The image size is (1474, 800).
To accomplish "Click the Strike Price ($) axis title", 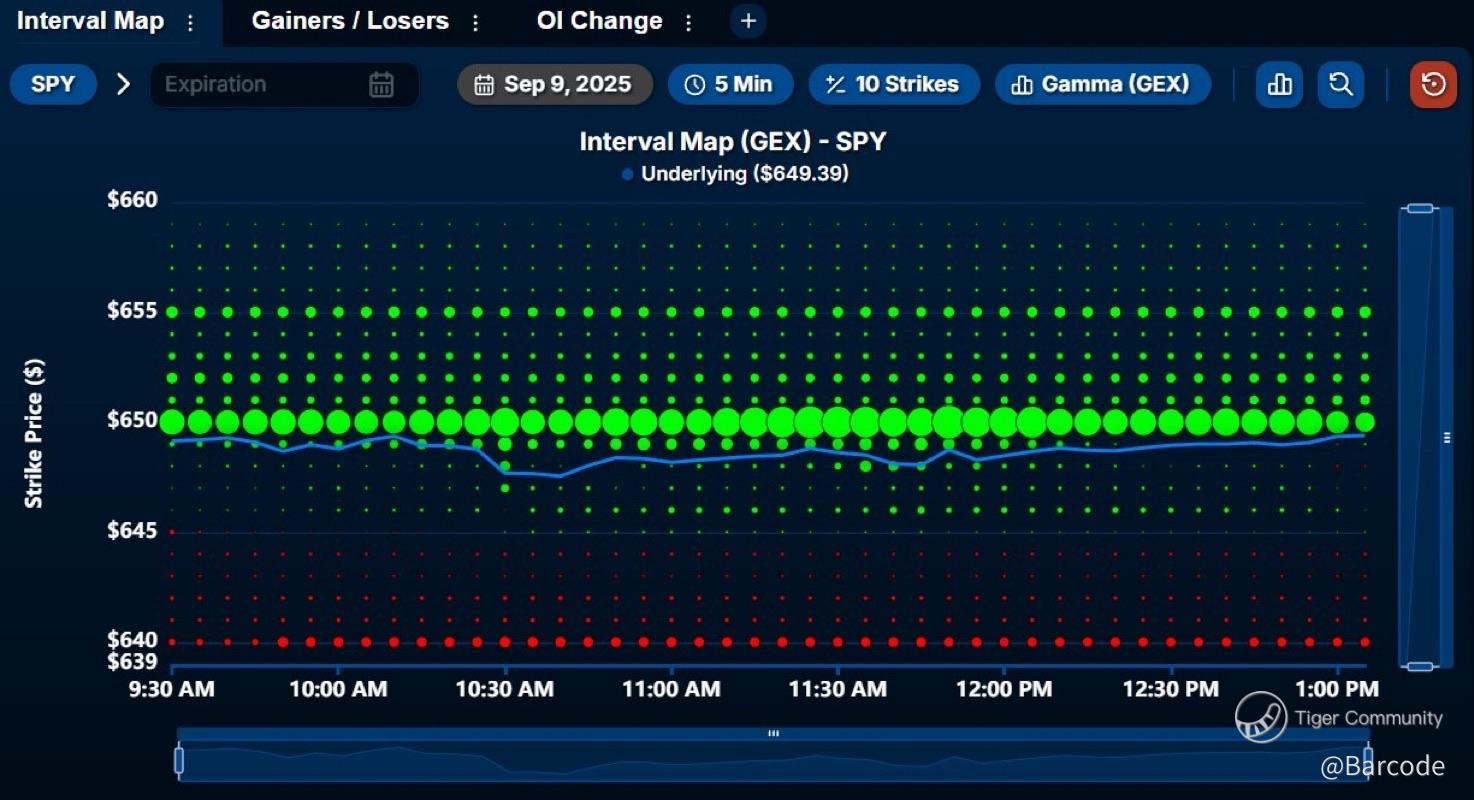I will (34, 435).
